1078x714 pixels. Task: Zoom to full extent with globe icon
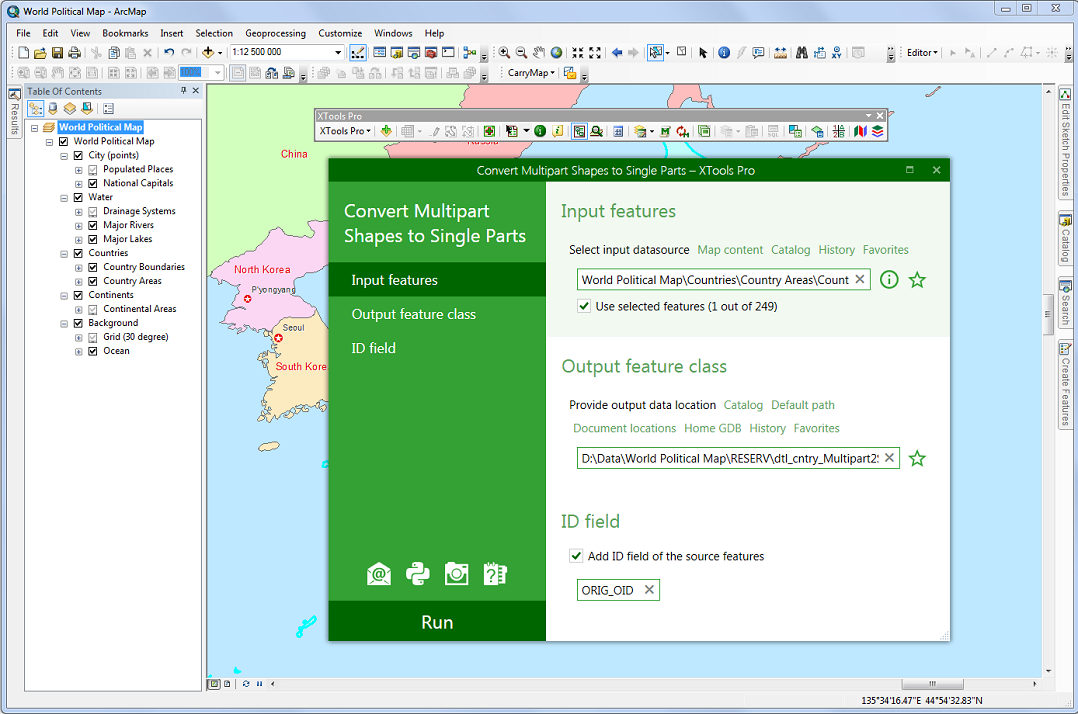(556, 53)
